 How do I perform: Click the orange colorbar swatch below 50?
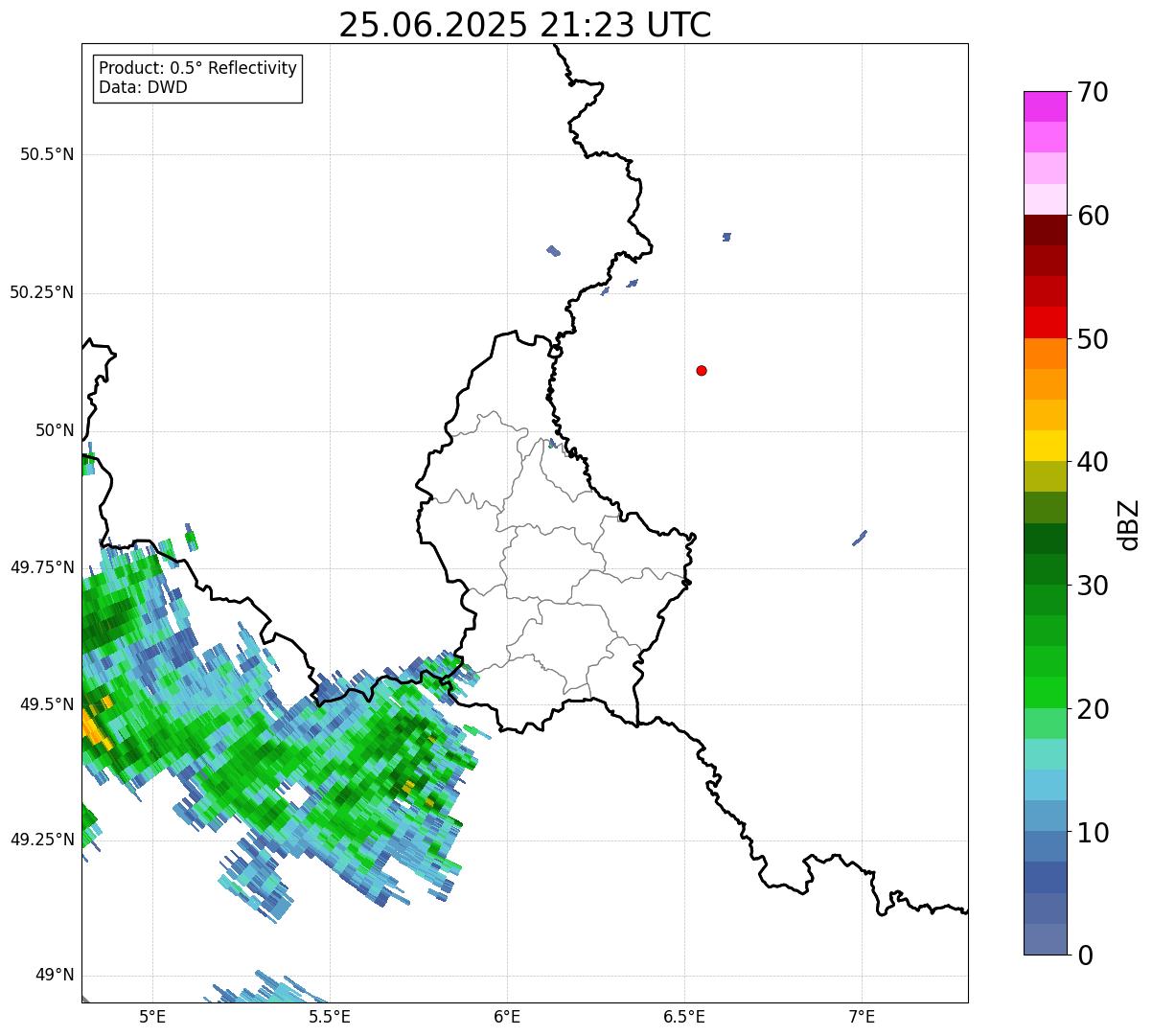tap(1046, 354)
